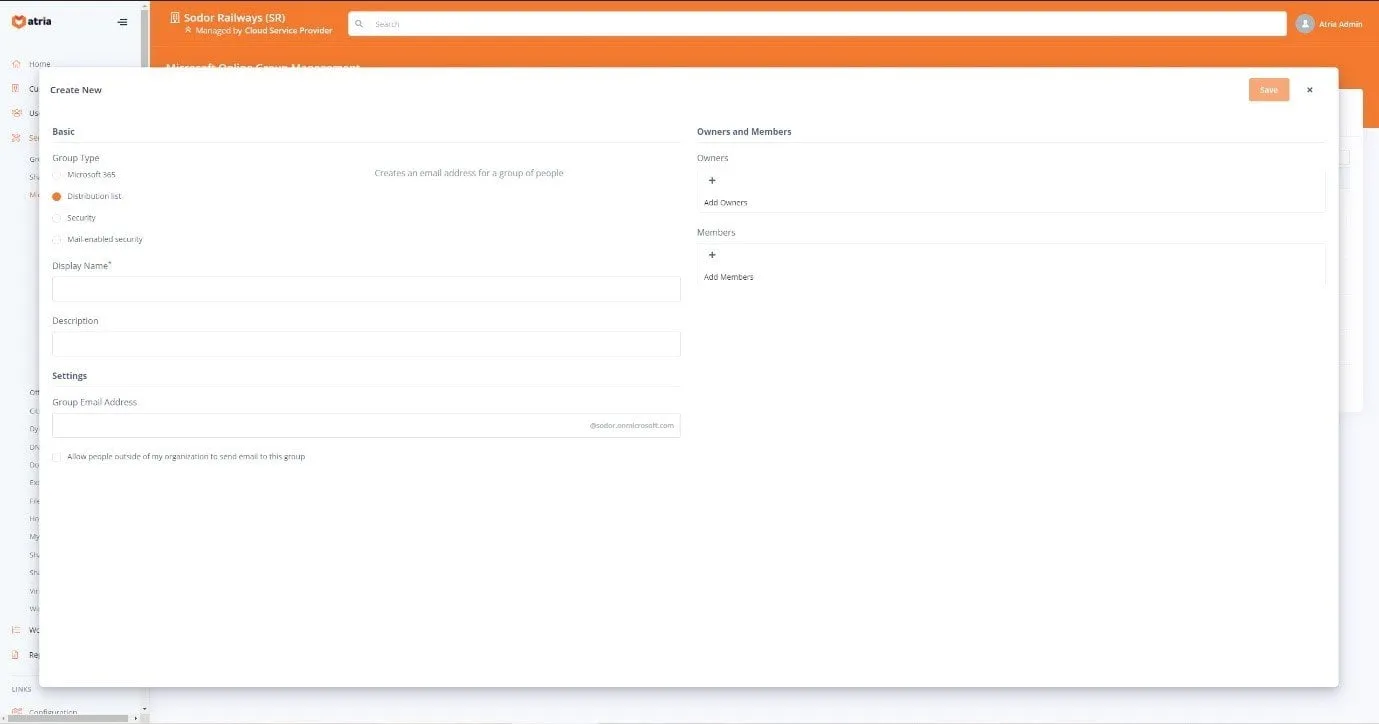
Task: Select the Microsoft 365 group type
Action: [x=57, y=175]
